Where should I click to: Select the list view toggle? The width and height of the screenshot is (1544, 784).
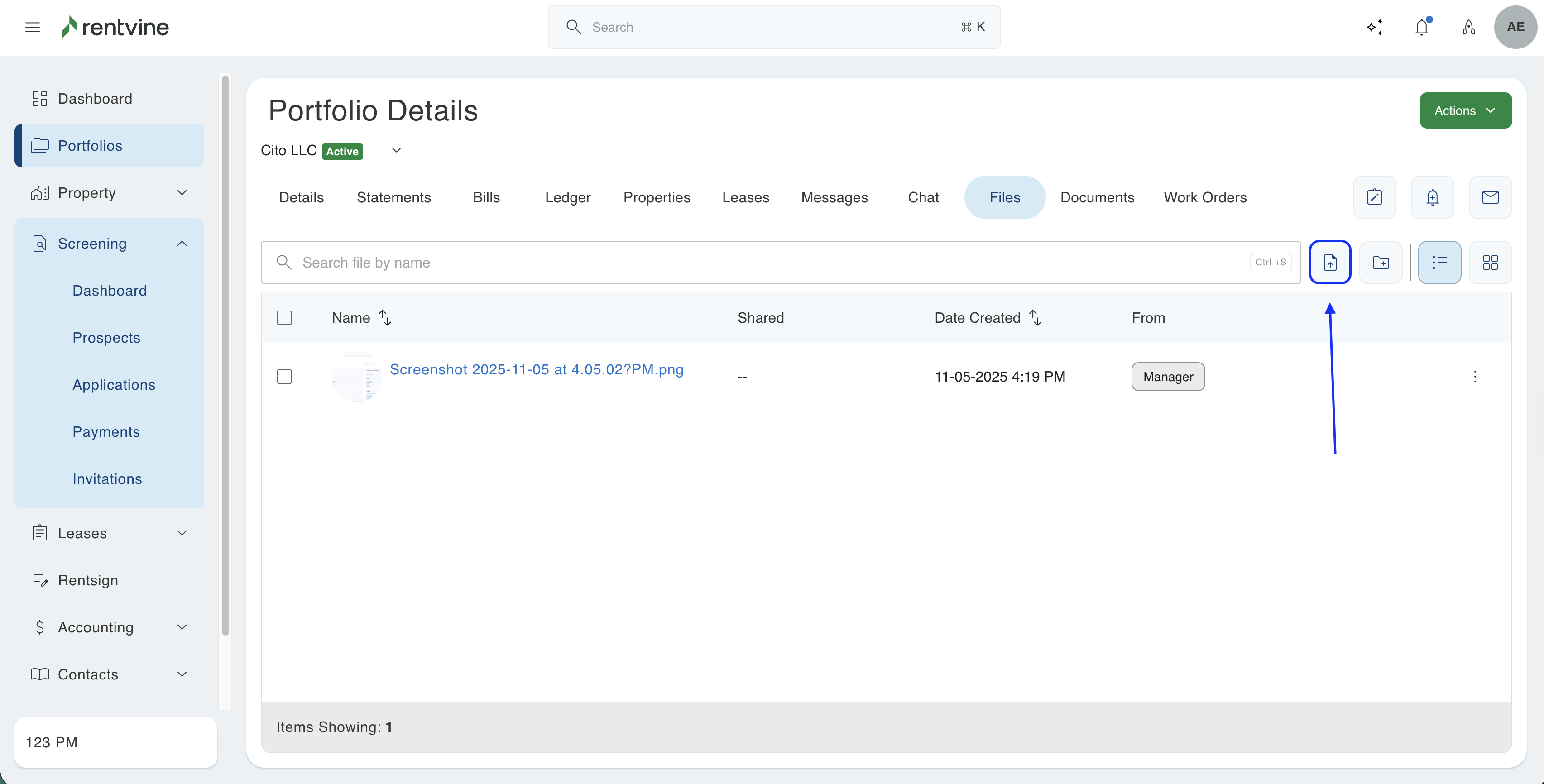pyautogui.click(x=1439, y=263)
